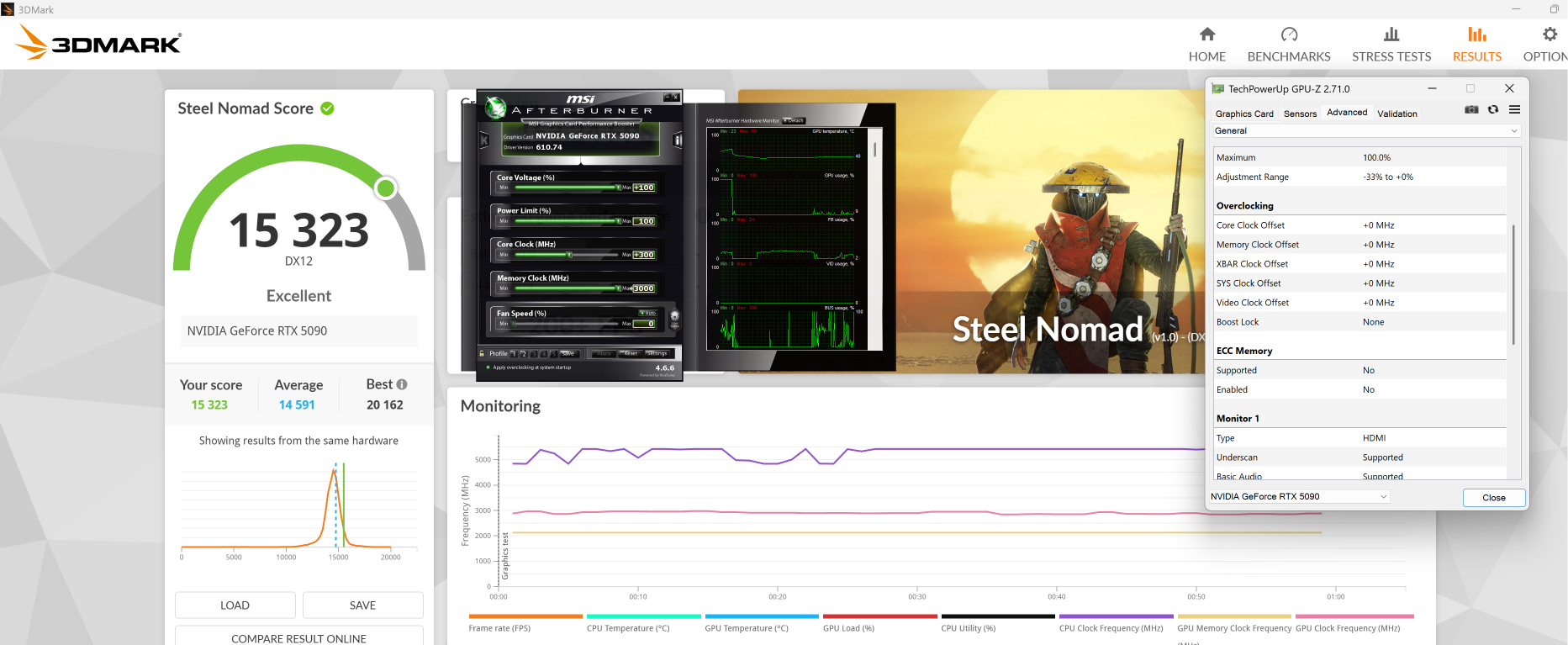This screenshot has width=1568, height=645.
Task: Toggle Apply overclocking at system startup
Action: point(488,367)
